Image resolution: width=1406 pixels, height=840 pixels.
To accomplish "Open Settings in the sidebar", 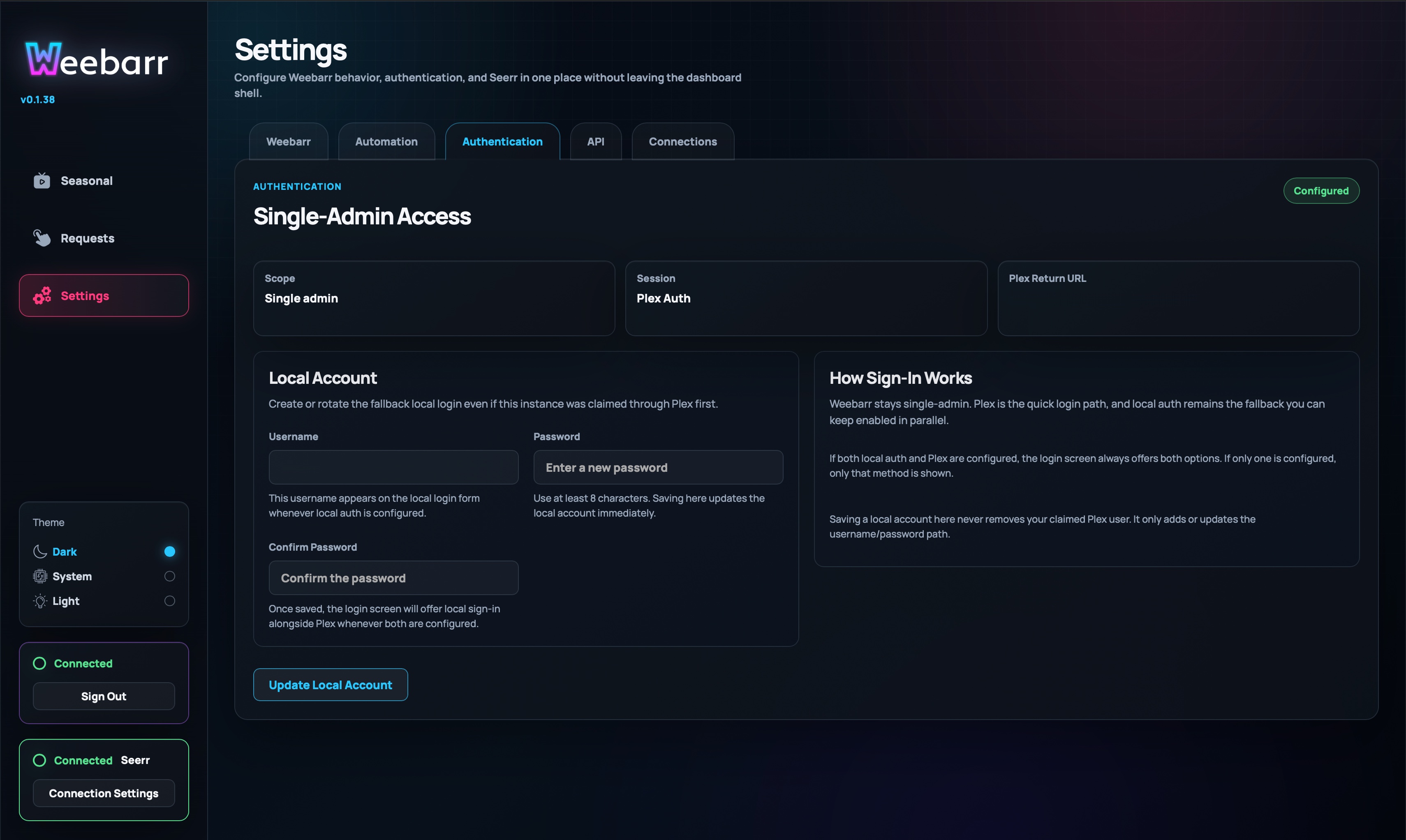I will (x=104, y=295).
